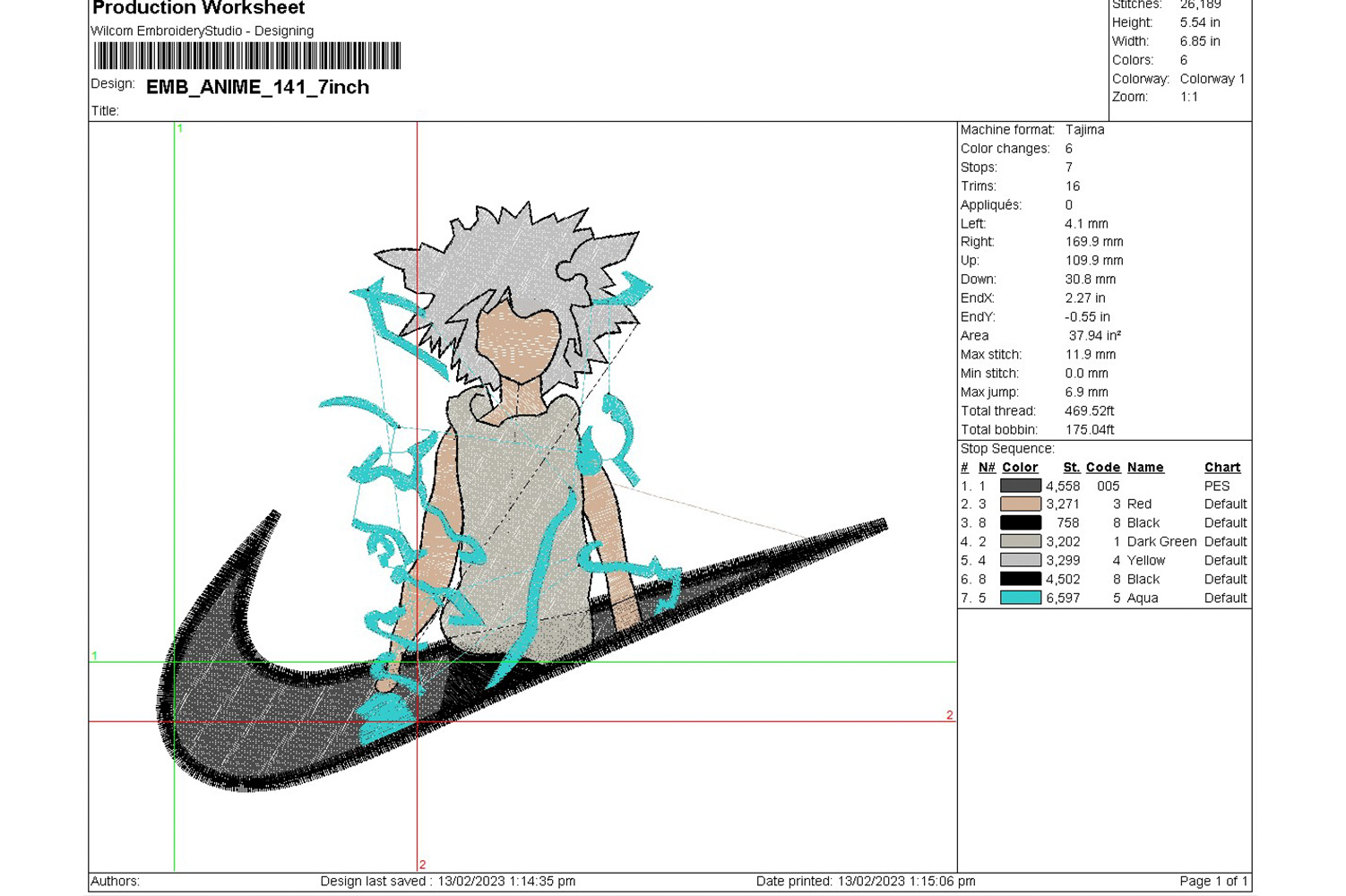Click the Color column header
This screenshot has width=1346, height=896.
[1020, 468]
